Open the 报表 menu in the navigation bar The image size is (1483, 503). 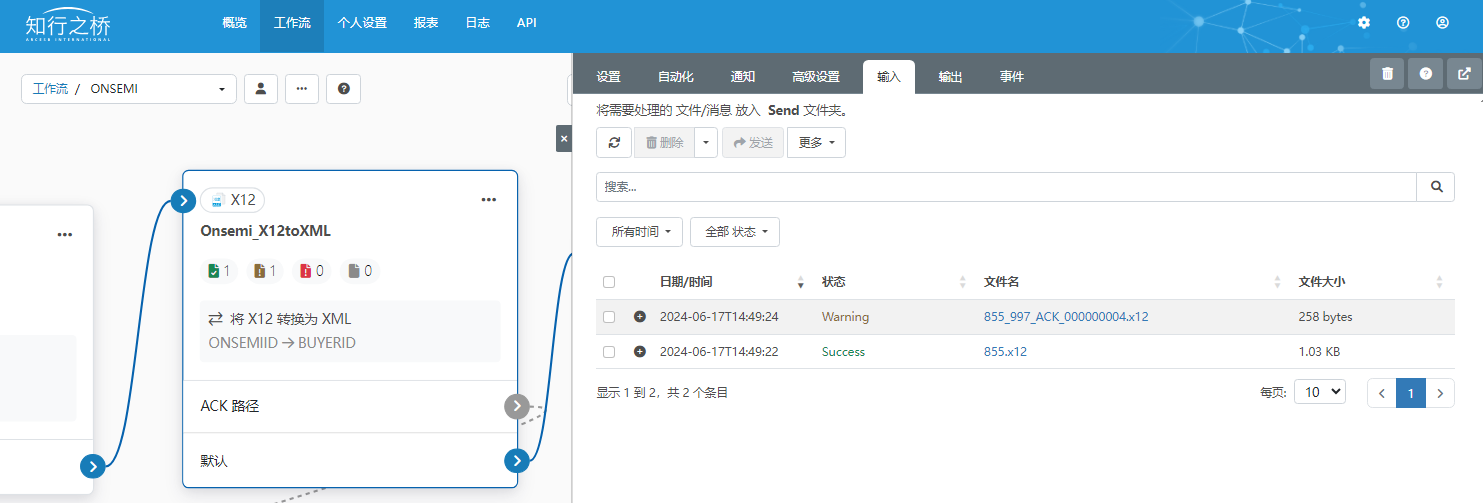pos(426,22)
